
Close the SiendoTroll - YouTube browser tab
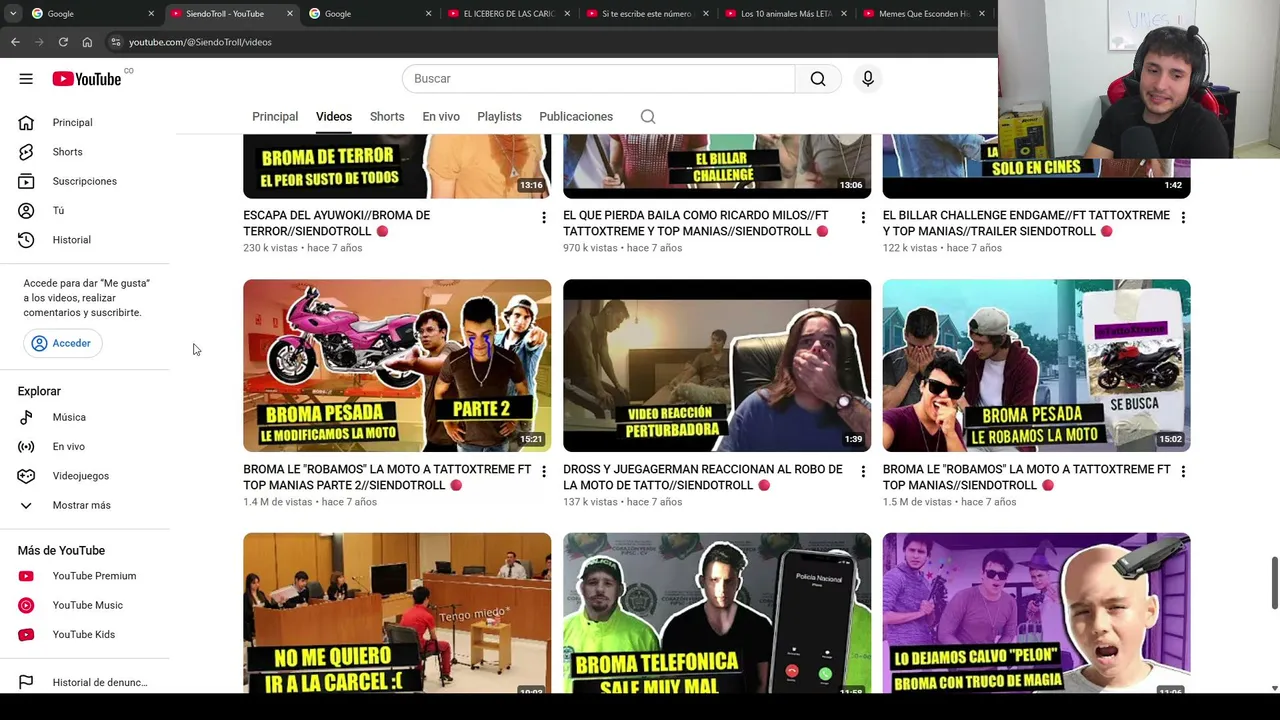click(x=290, y=14)
